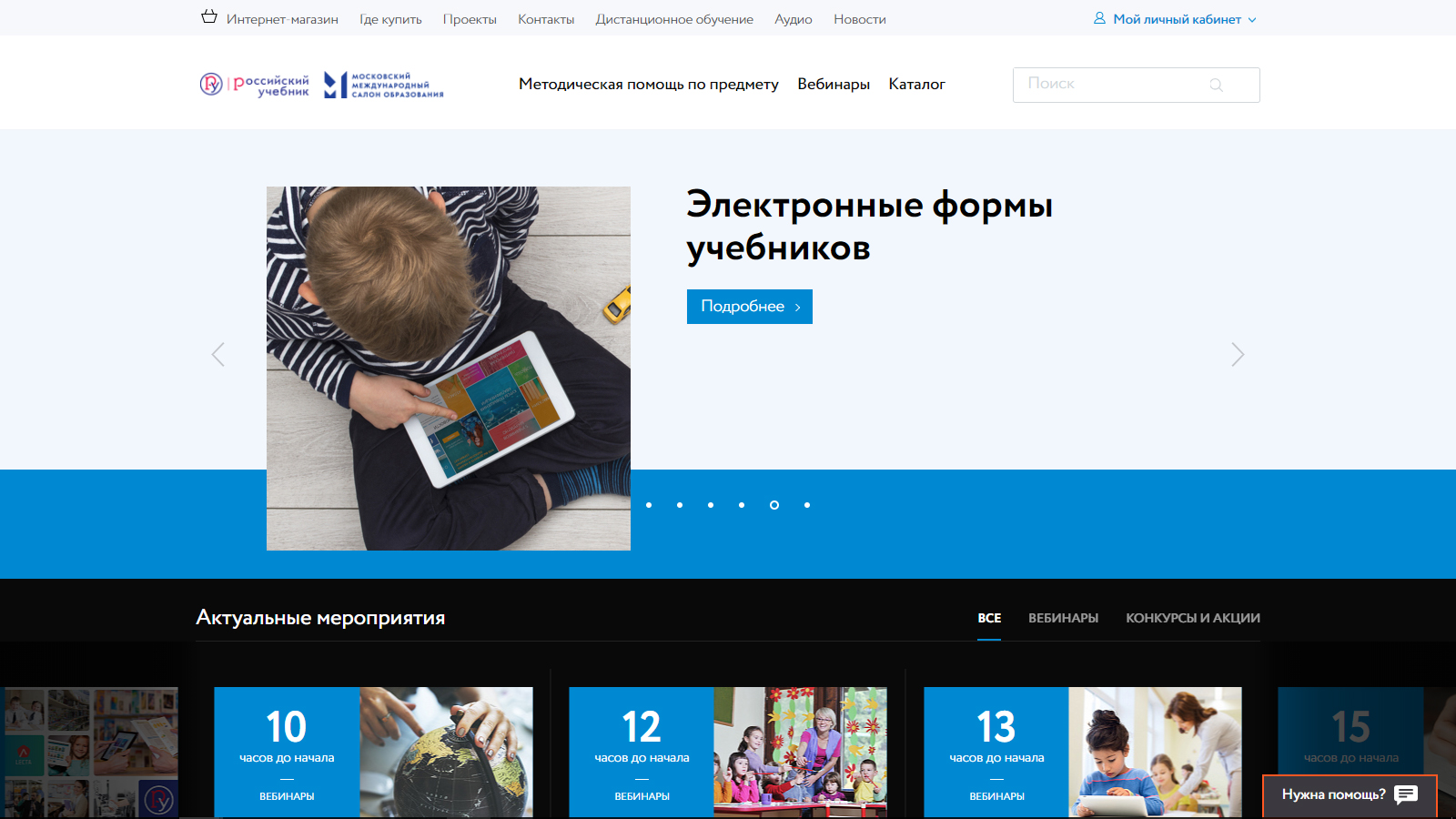
Task: Open the Нужна помощь? chat widget
Action: pos(1350,795)
